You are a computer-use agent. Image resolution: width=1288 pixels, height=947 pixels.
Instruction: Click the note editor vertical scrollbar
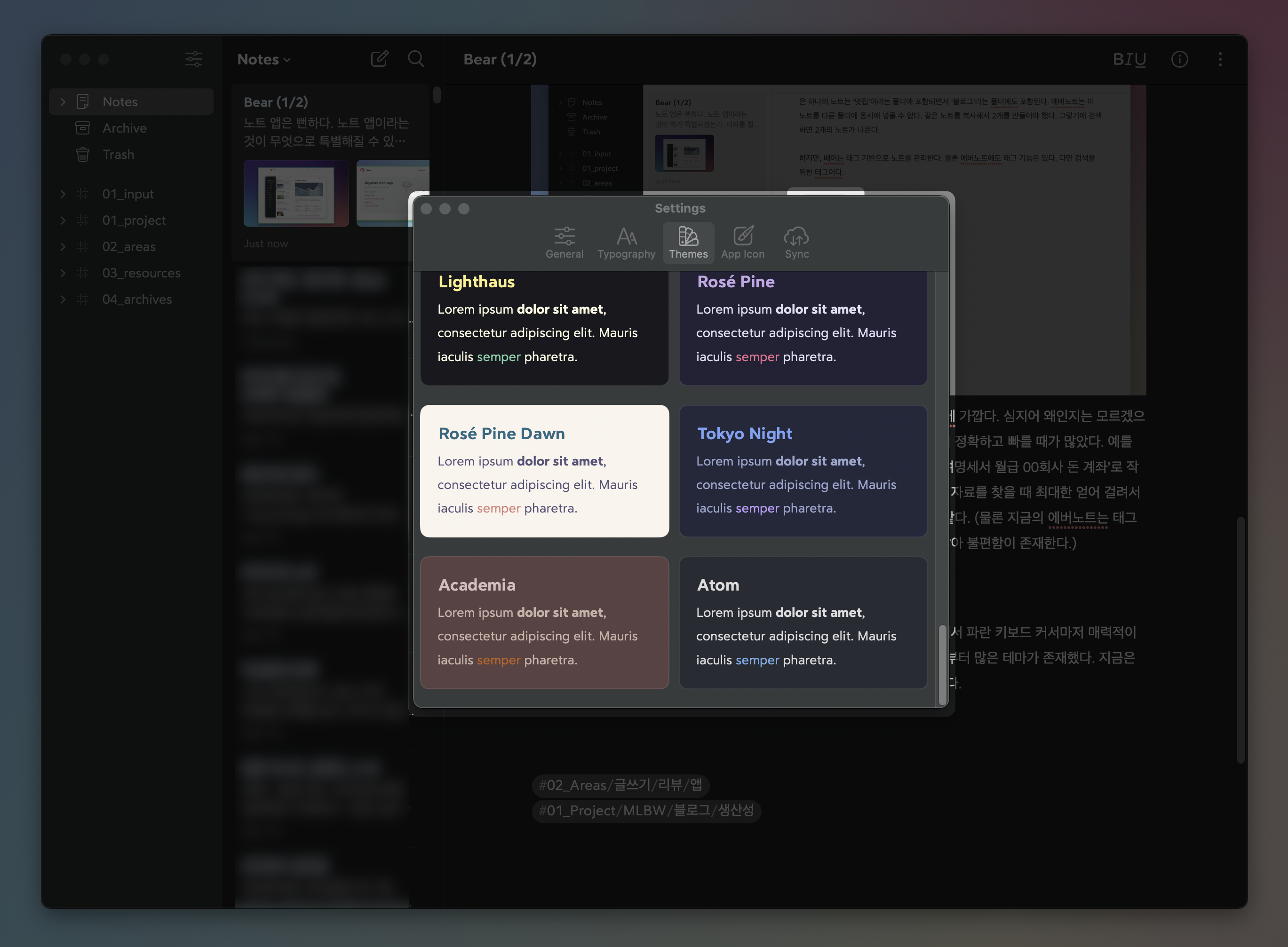pos(1240,640)
